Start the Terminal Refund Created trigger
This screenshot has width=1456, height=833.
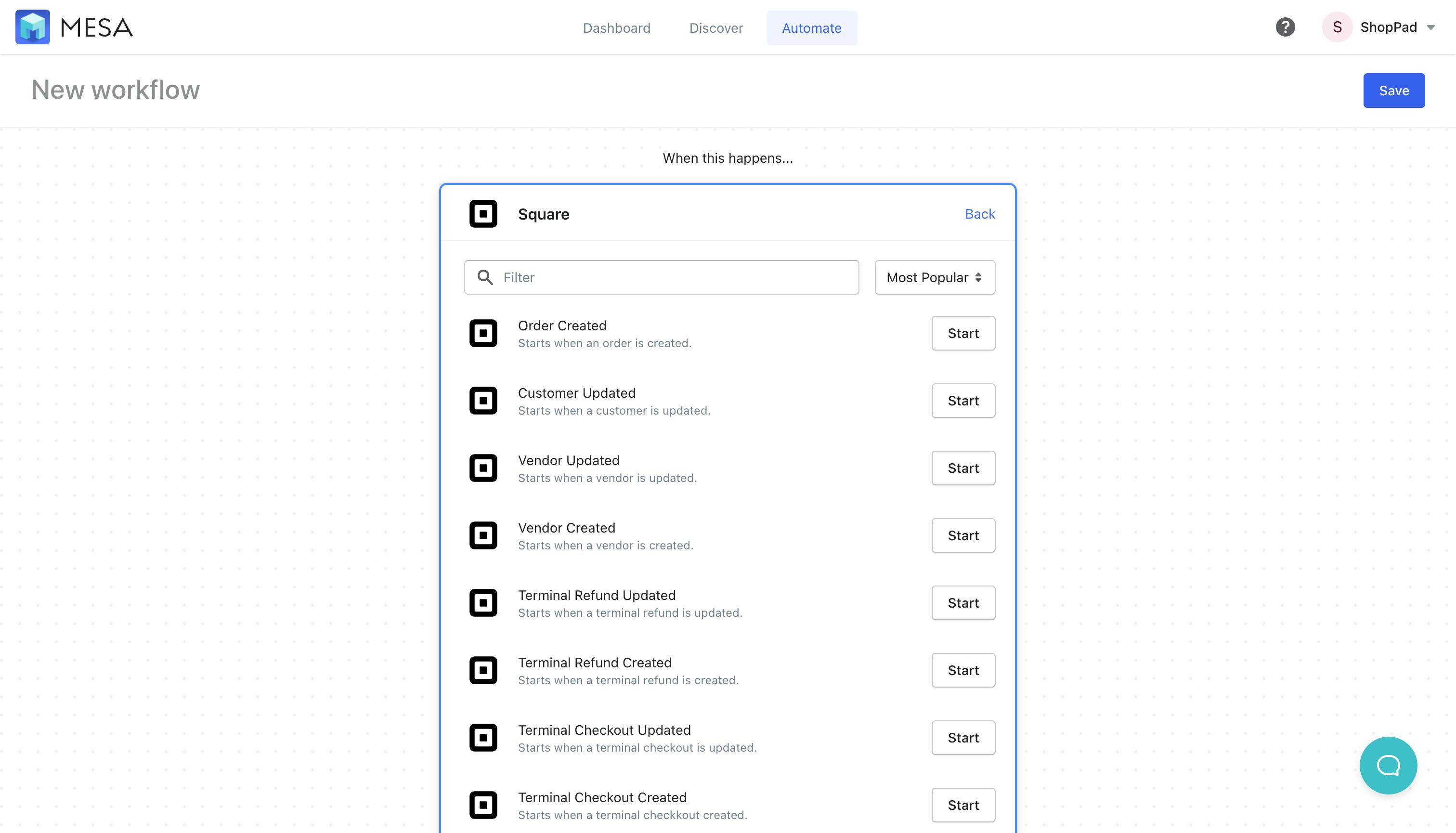click(963, 671)
